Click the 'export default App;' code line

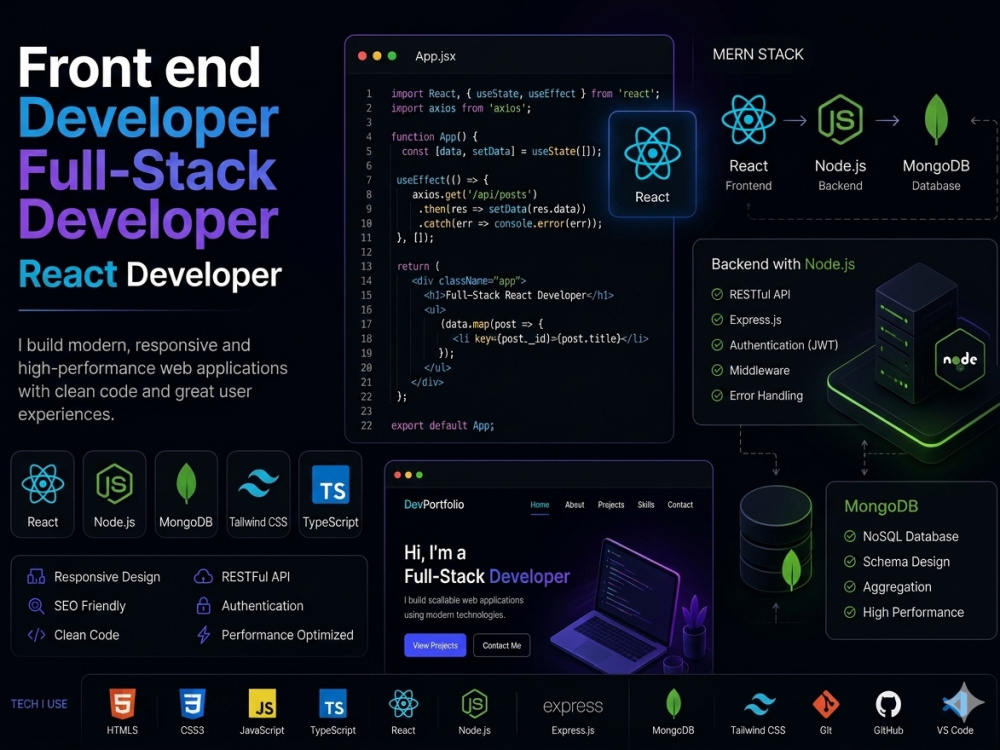(x=443, y=425)
